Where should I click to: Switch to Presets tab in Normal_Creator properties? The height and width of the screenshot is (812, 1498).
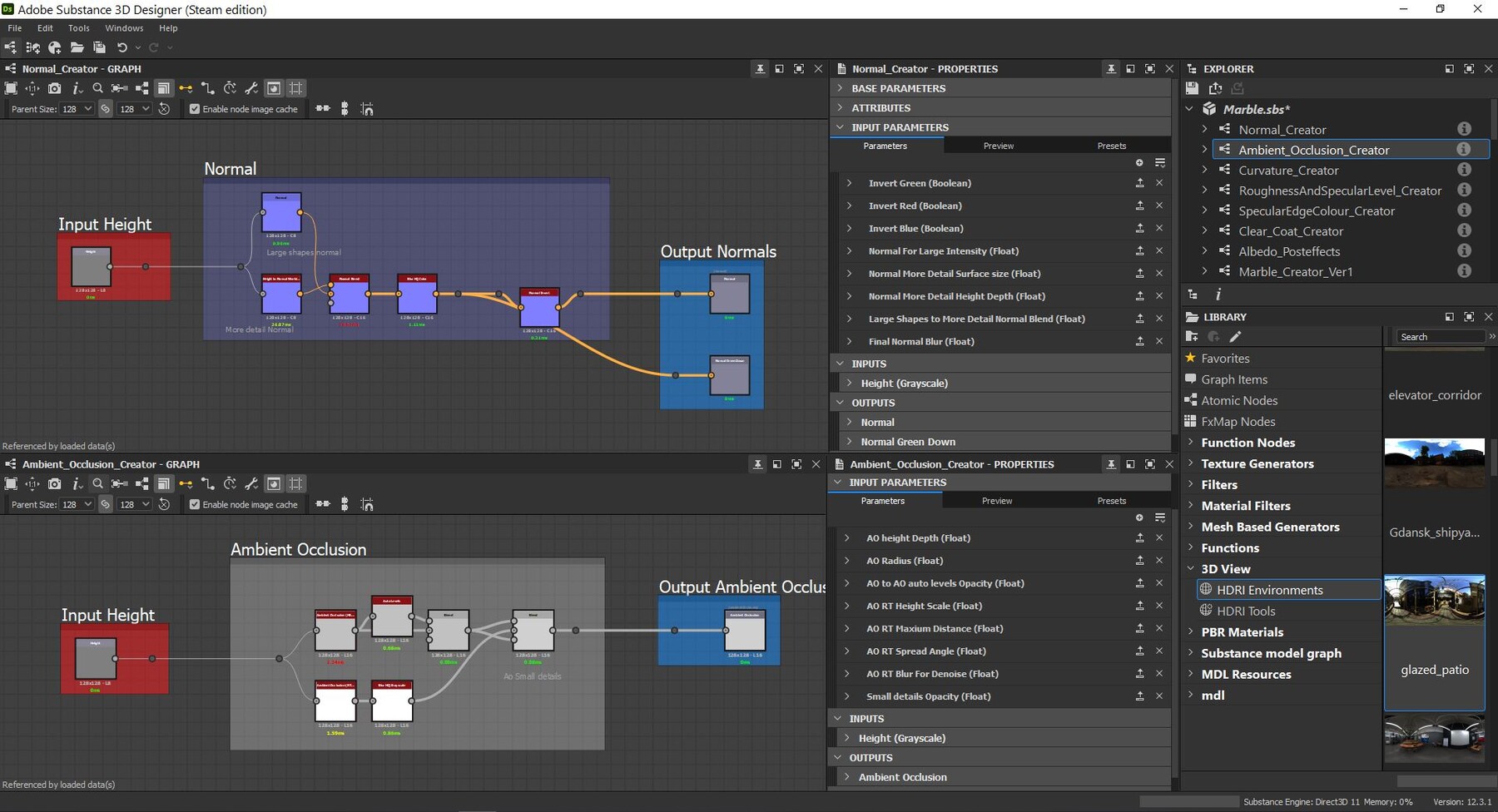(x=1111, y=146)
